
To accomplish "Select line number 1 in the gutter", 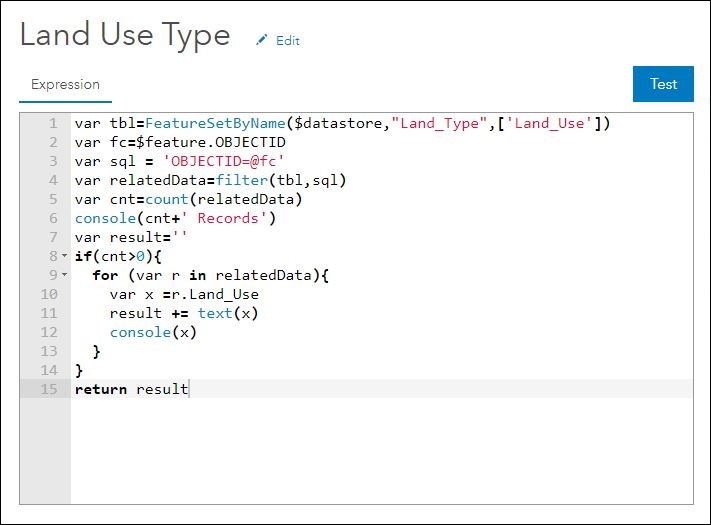I will click(54, 123).
